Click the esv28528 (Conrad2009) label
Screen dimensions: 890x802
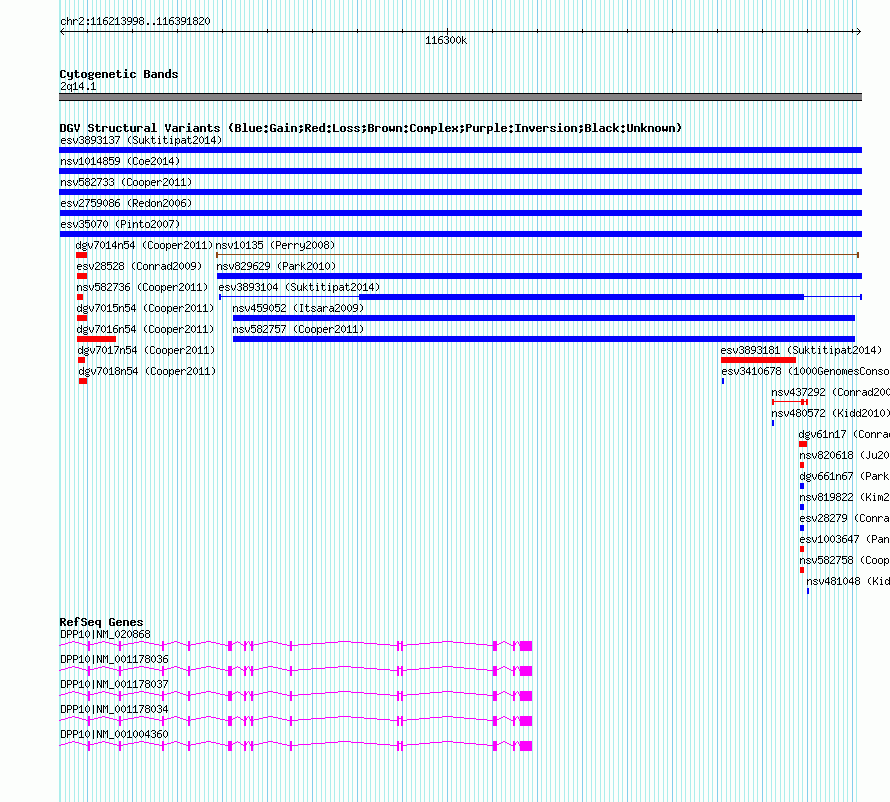click(x=139, y=266)
